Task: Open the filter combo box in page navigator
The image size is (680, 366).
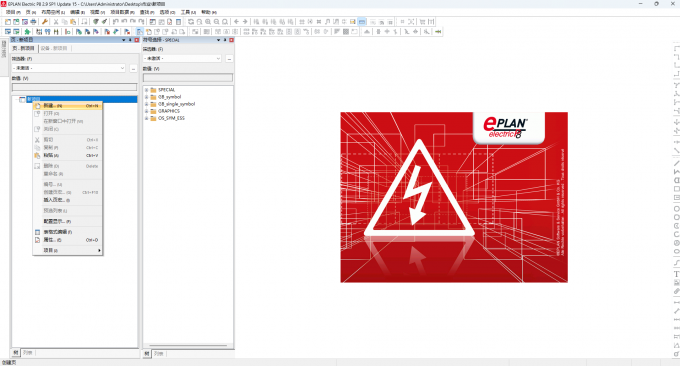Action: 69,68
